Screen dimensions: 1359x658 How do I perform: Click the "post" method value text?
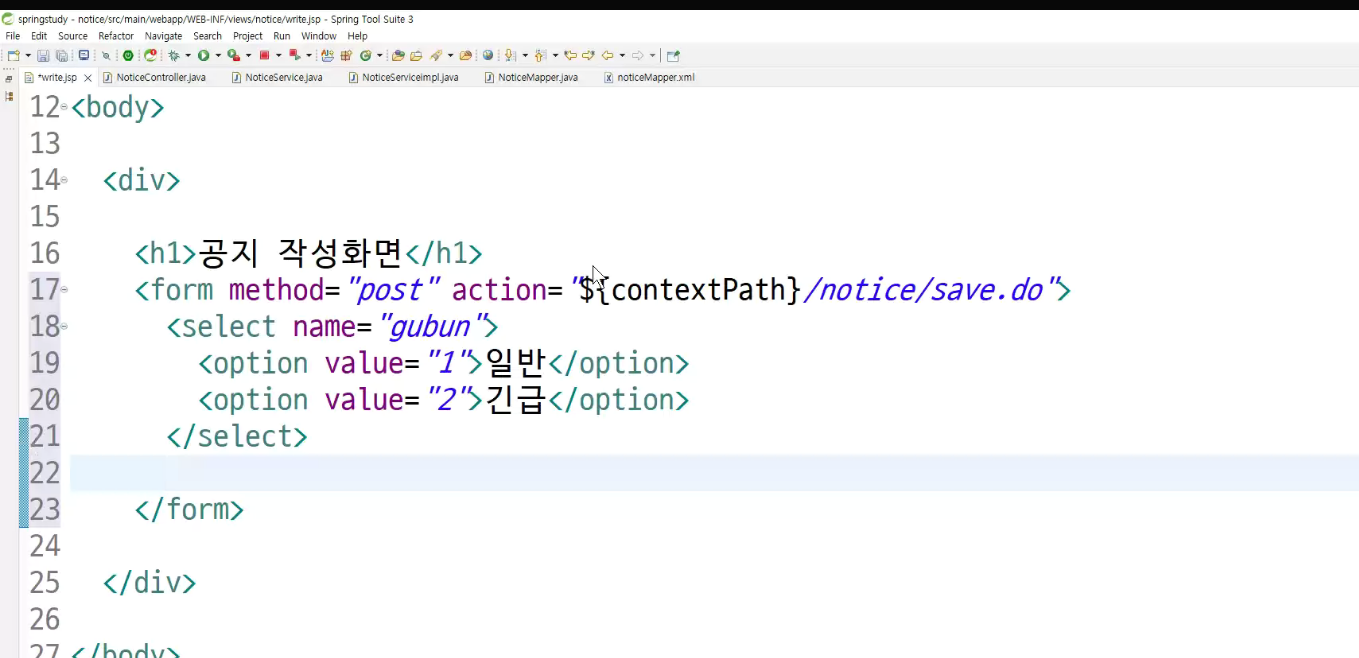point(394,290)
